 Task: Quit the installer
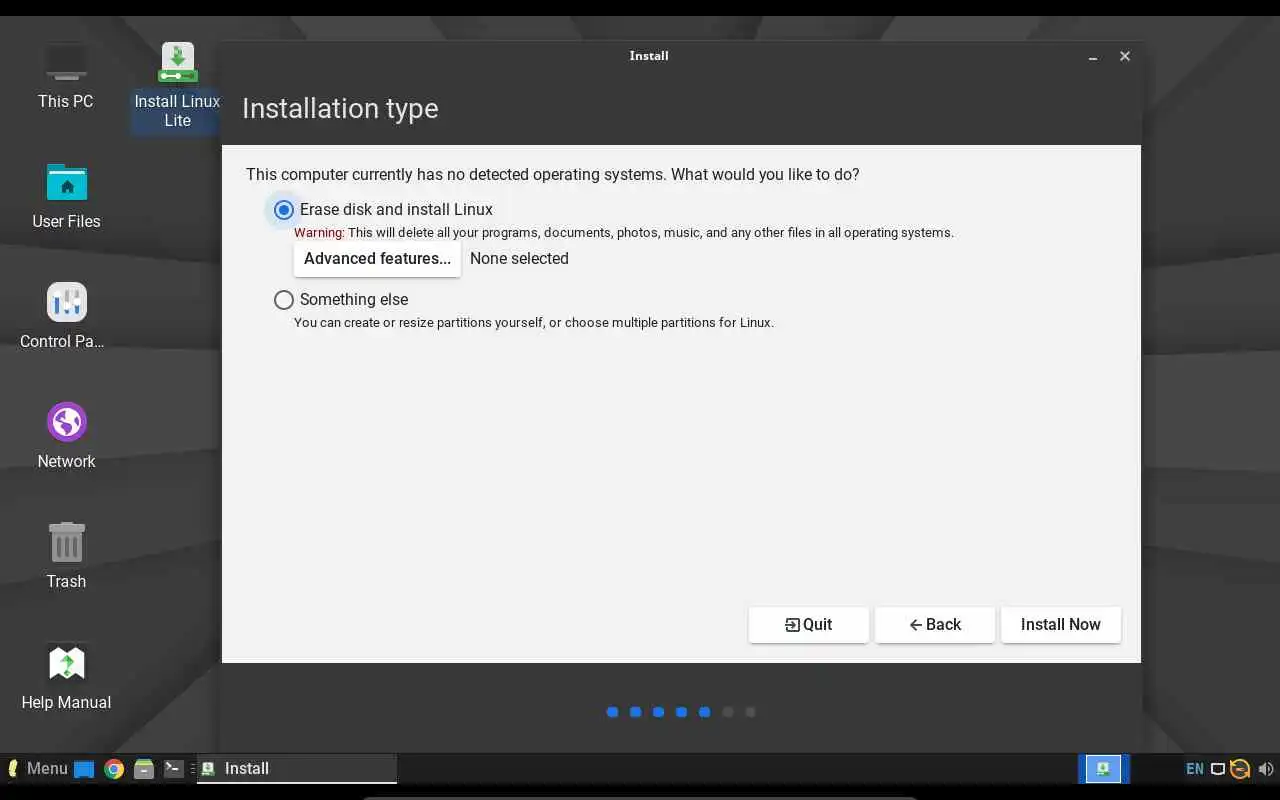click(x=808, y=625)
